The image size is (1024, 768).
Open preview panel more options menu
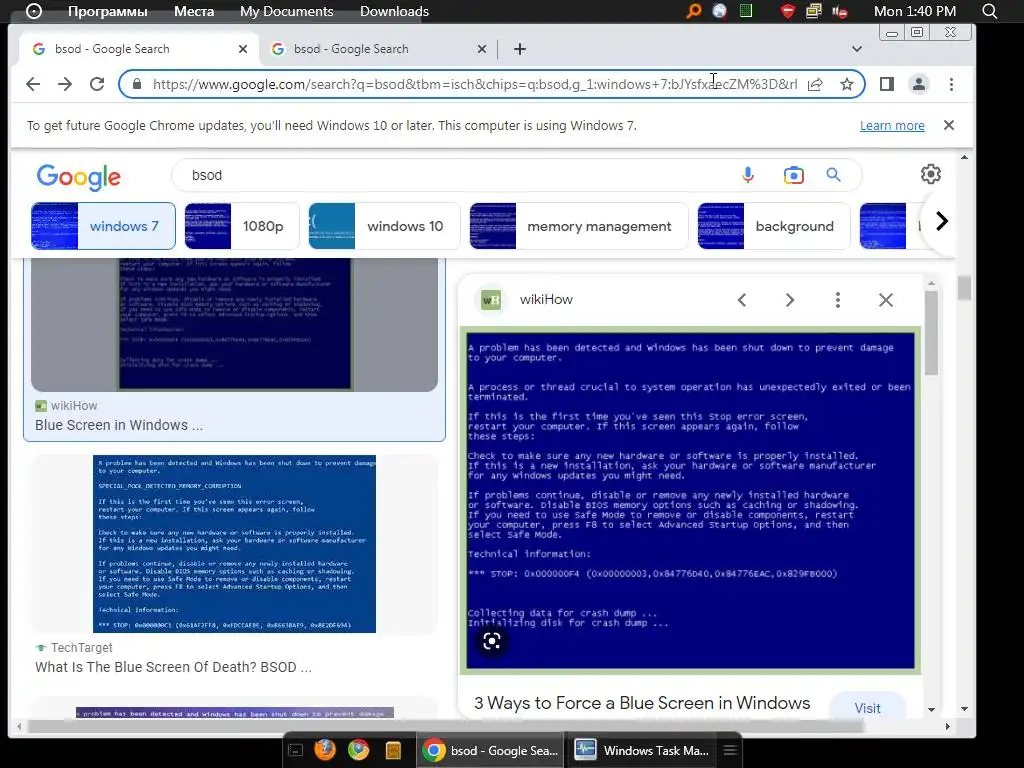[838, 300]
